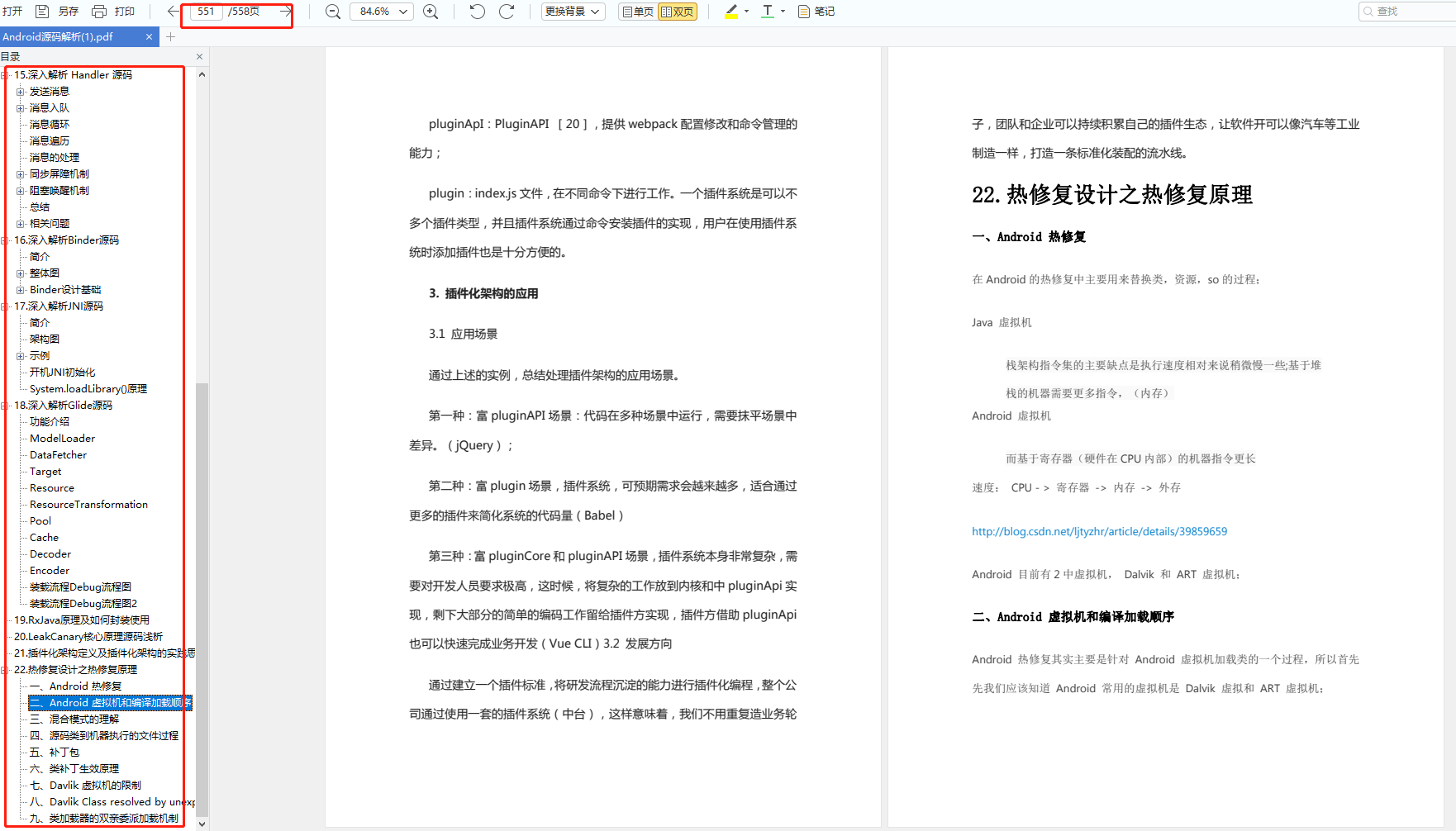The image size is (1456, 831).
Task: Go to previous page with left arrow
Action: 172,12
